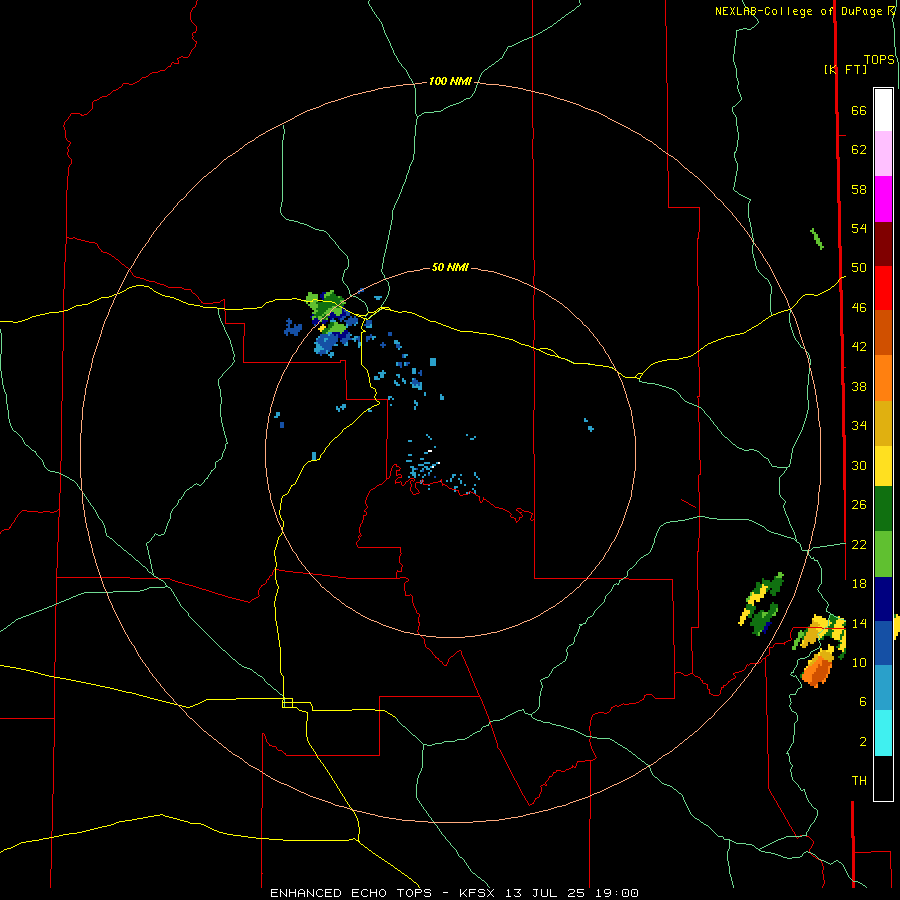Click the 30 legend value

(x=859, y=465)
